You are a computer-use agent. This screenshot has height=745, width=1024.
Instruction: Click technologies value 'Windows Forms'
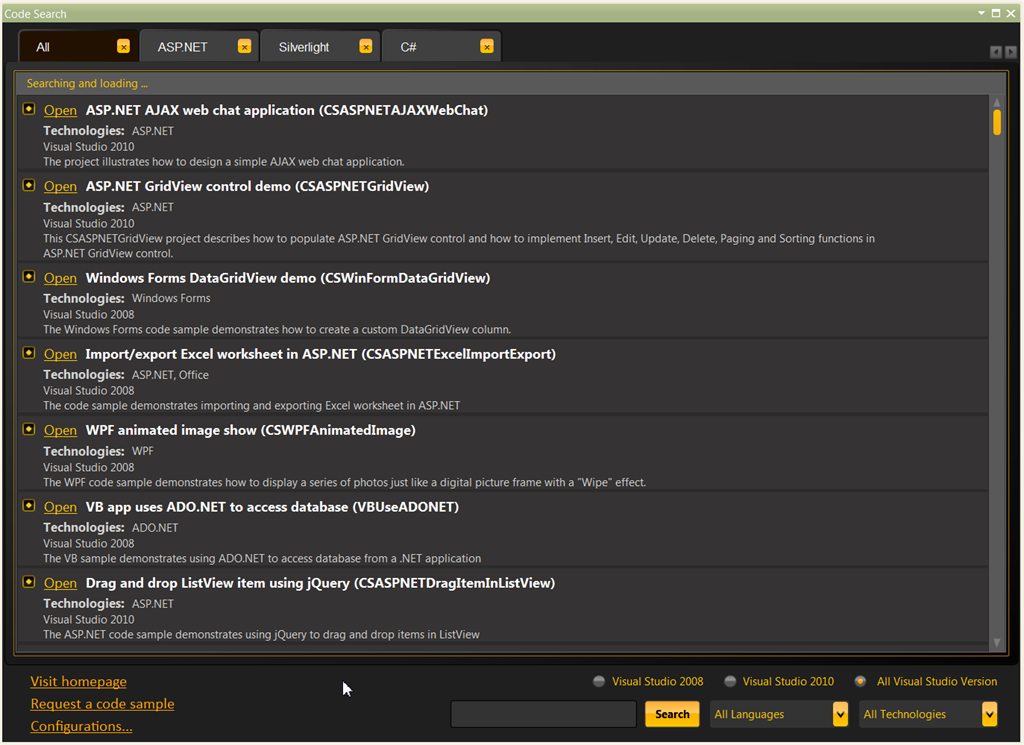coord(171,298)
